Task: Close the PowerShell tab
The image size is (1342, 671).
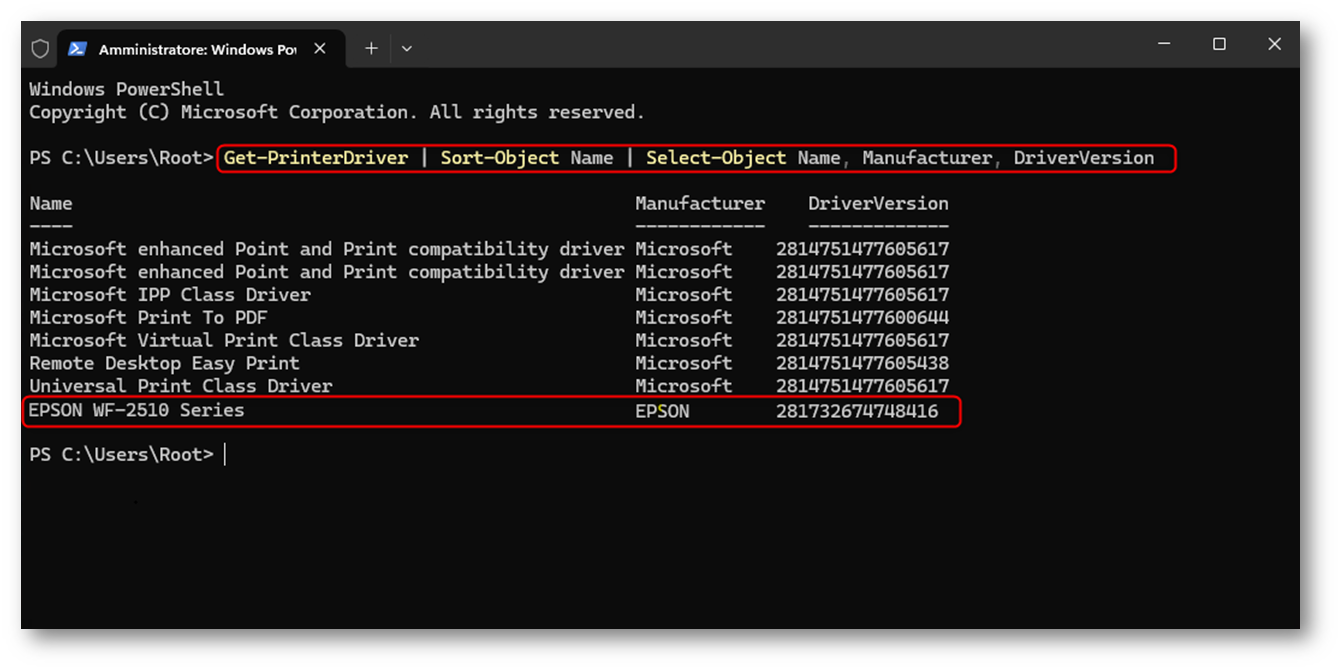Action: click(x=320, y=48)
